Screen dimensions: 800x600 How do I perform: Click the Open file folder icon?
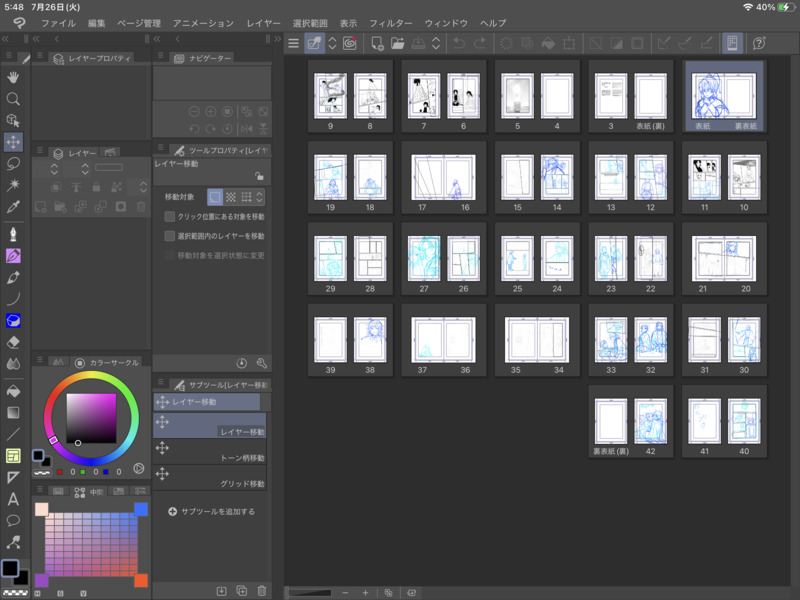[x=398, y=43]
